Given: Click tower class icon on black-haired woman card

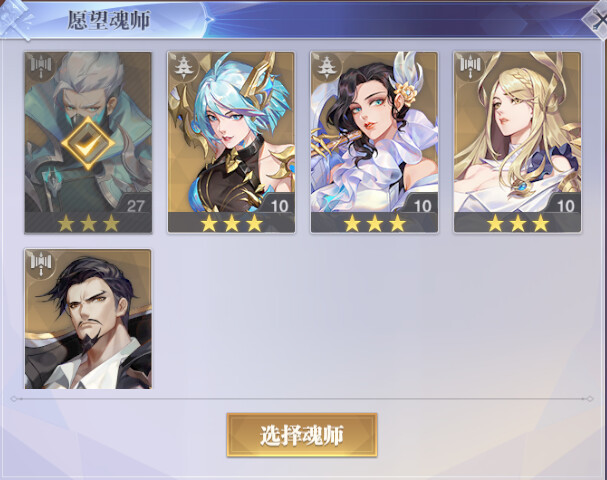Looking at the screenshot, I should (327, 67).
